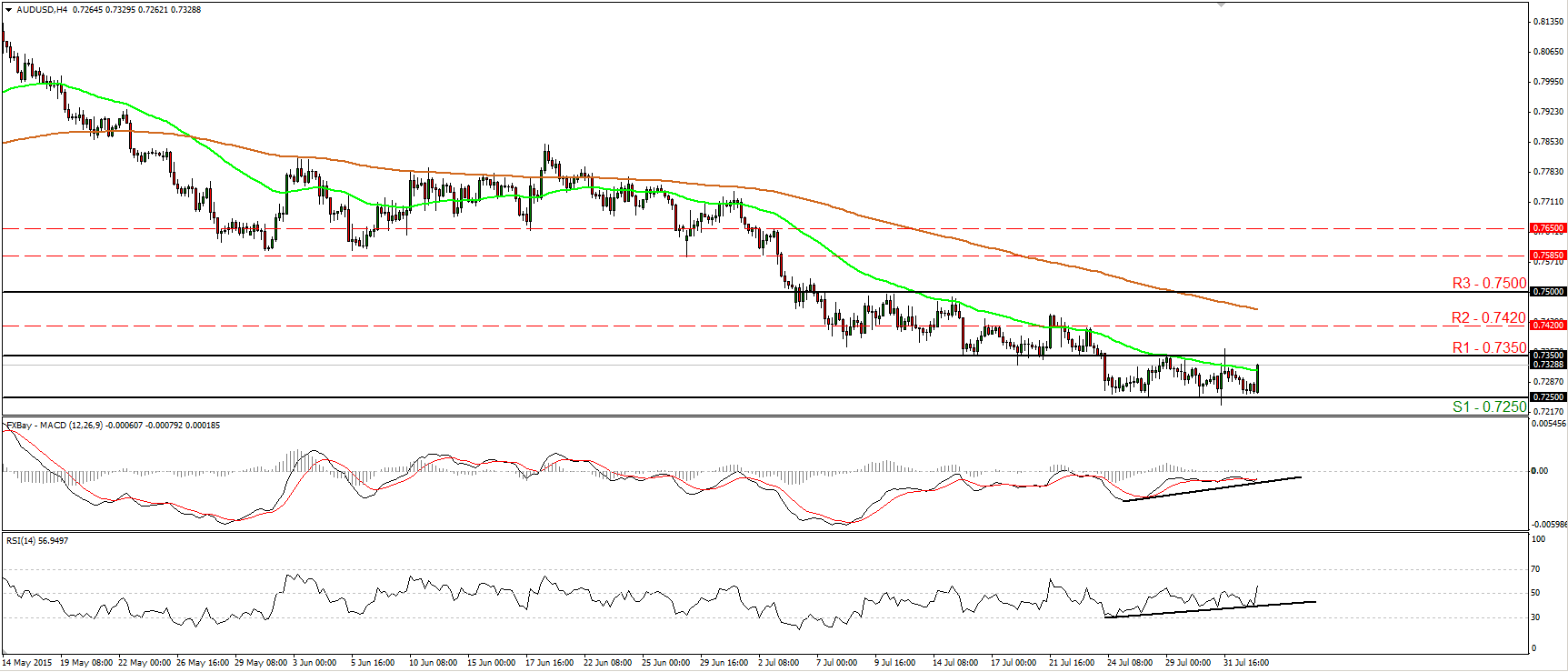Click the RSI(14) 56.9497 indicator label
The width and height of the screenshot is (1568, 672).
(37, 541)
